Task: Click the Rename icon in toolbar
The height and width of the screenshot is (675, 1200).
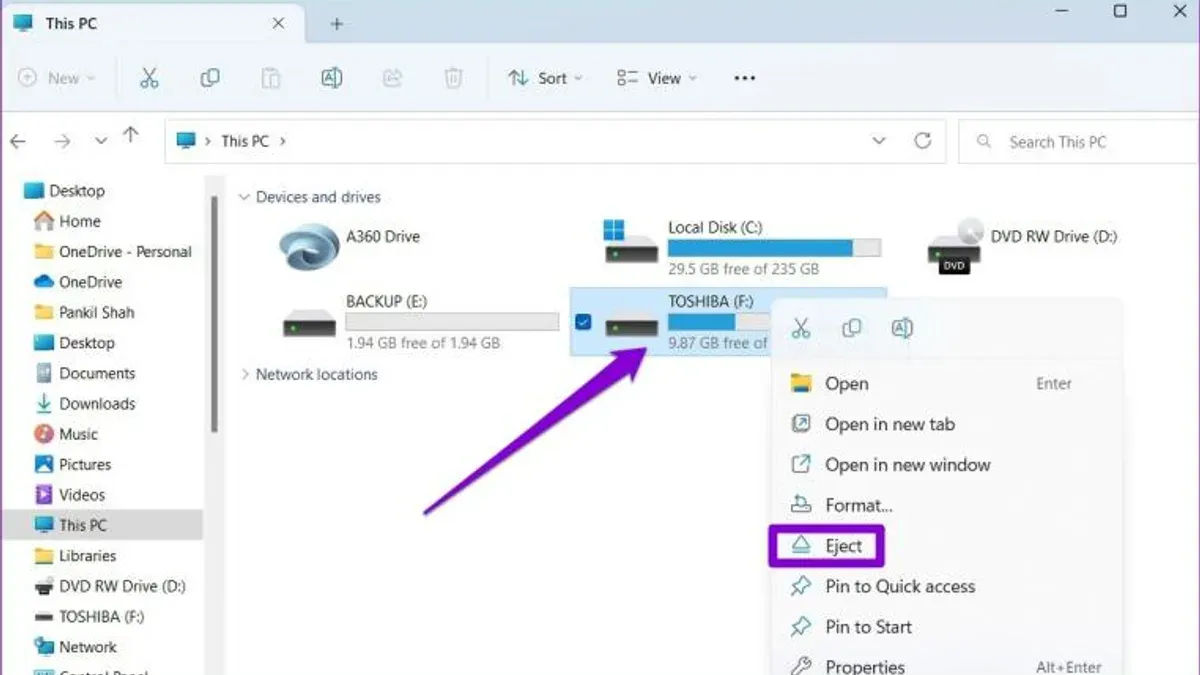Action: coord(331,78)
